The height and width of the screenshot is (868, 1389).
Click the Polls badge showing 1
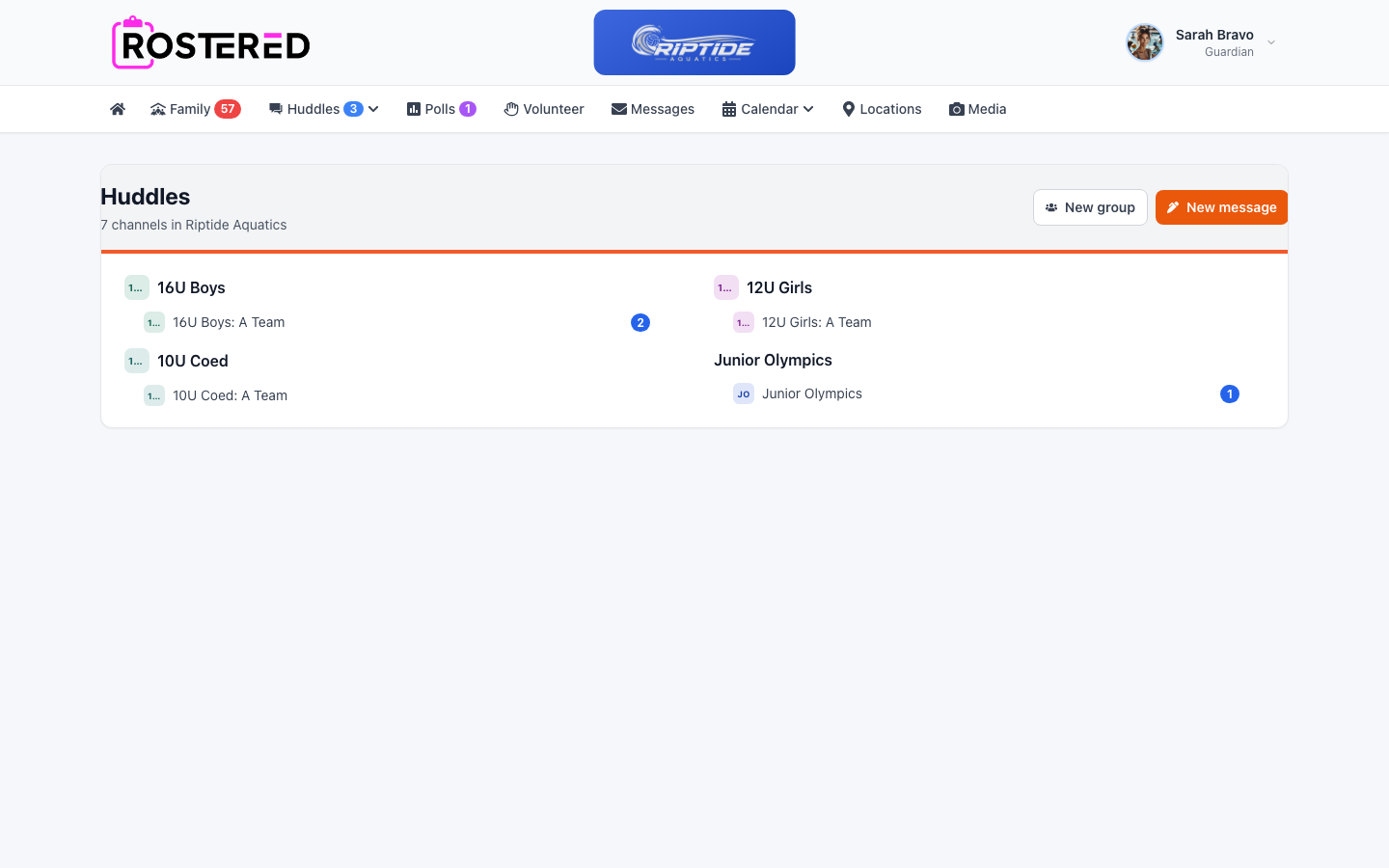468,109
